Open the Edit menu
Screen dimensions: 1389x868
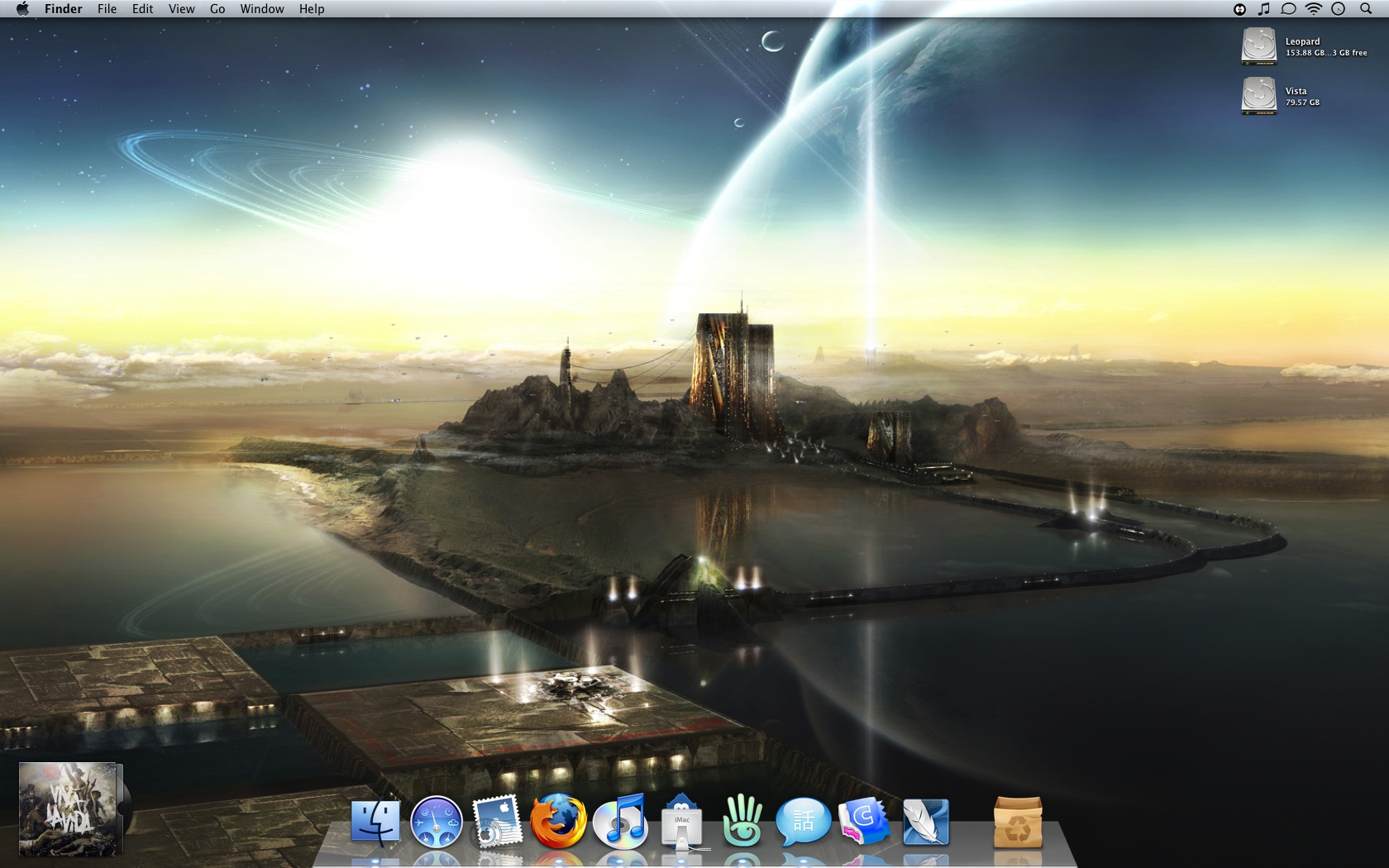(x=143, y=9)
